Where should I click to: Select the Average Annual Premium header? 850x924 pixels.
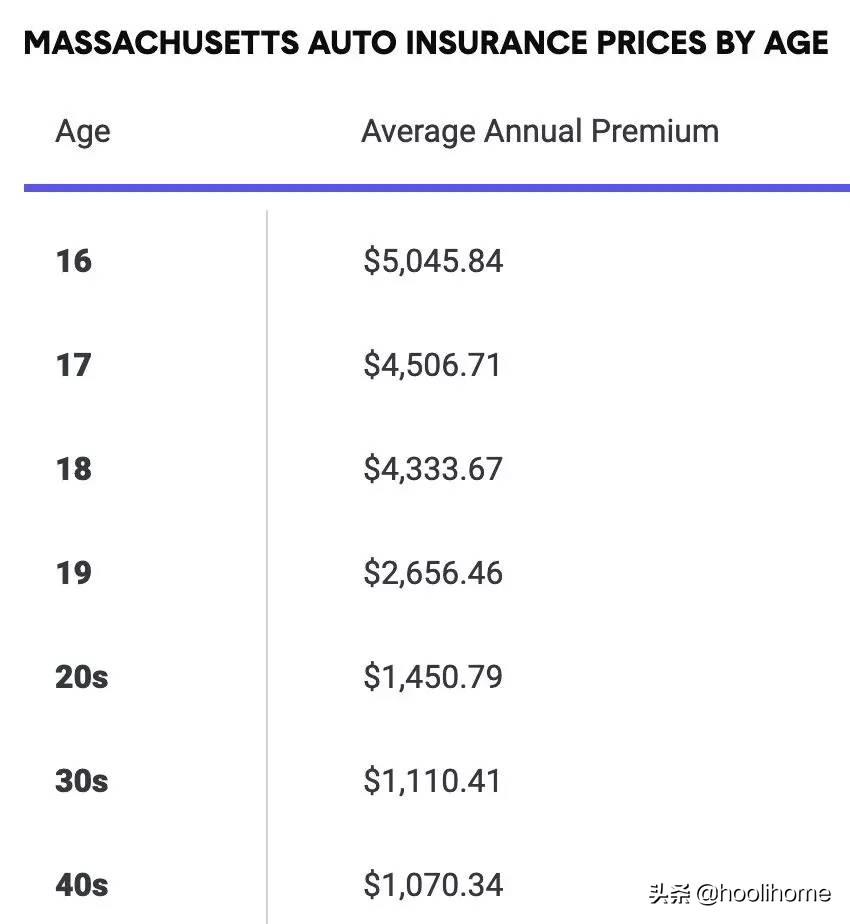pos(539,132)
